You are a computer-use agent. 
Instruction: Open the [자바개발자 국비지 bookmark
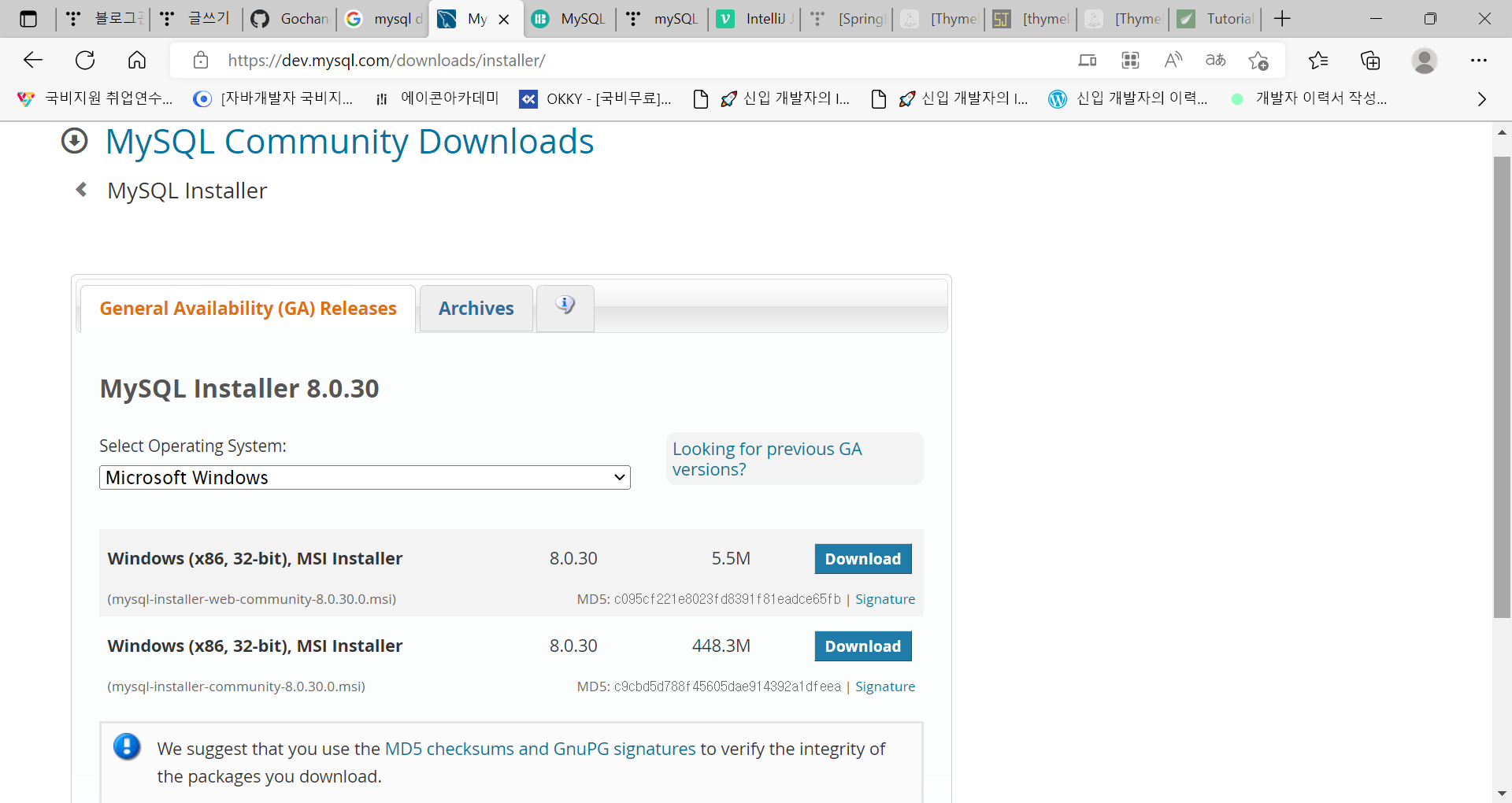tap(273, 98)
